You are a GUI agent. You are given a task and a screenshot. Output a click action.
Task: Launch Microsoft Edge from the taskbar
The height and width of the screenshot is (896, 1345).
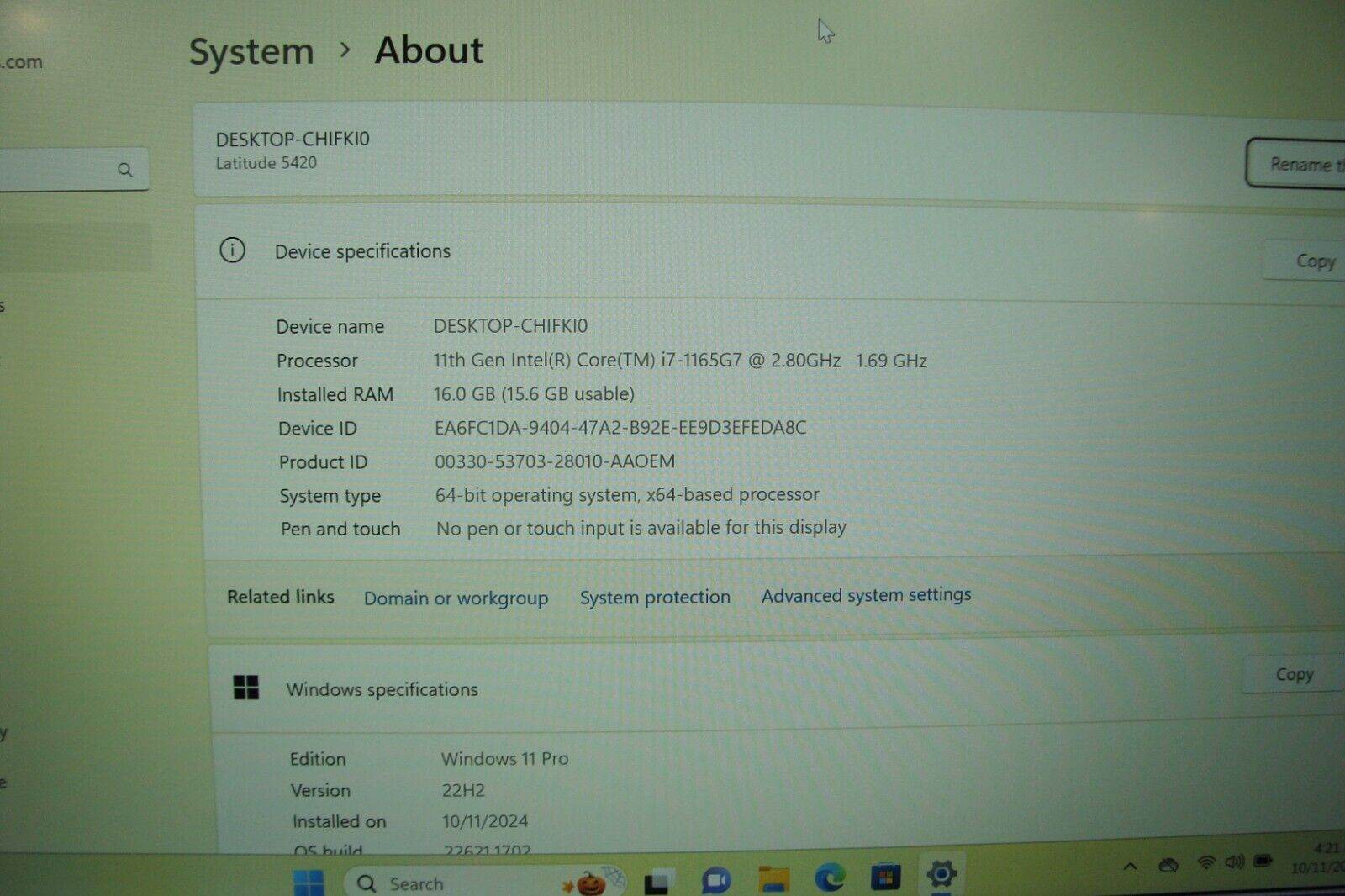click(x=831, y=879)
